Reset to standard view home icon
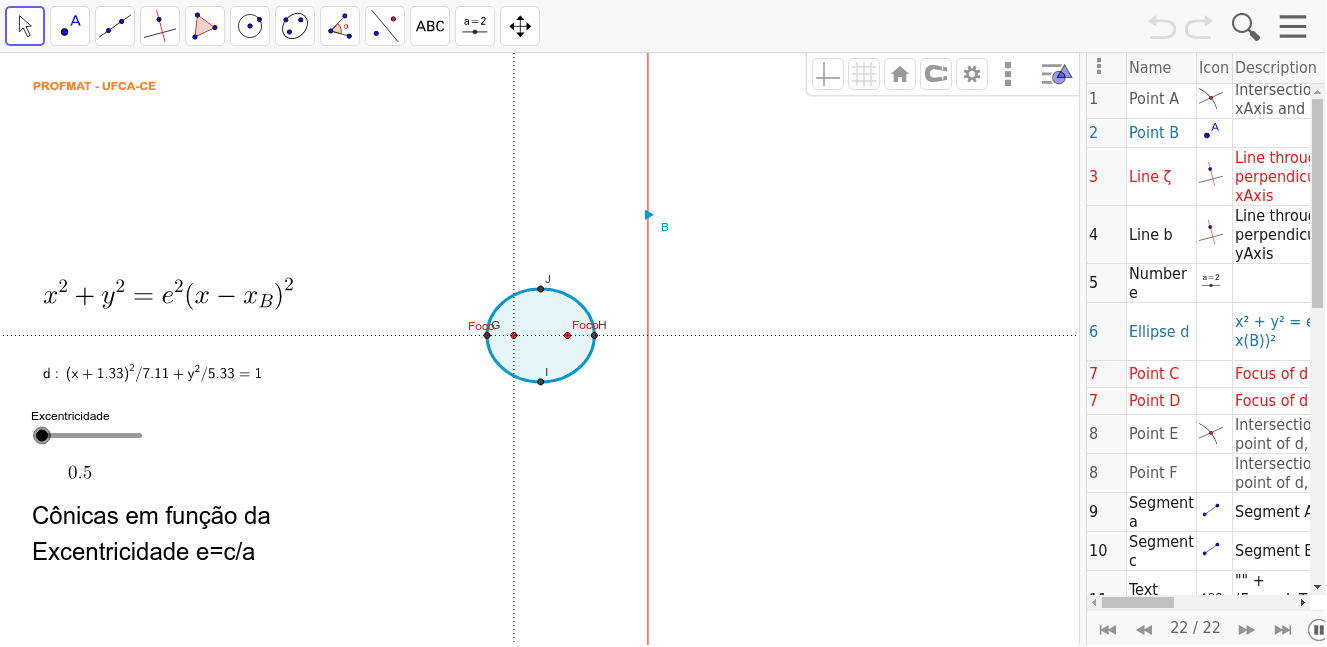 click(x=900, y=74)
